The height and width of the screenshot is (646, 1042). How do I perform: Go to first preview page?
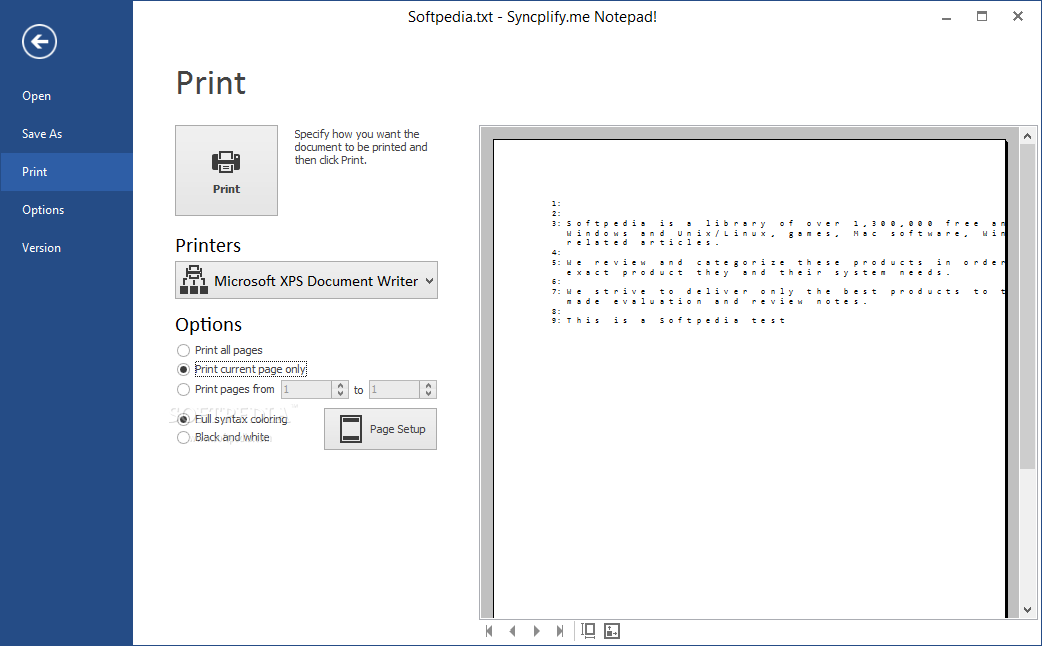tap(489, 631)
